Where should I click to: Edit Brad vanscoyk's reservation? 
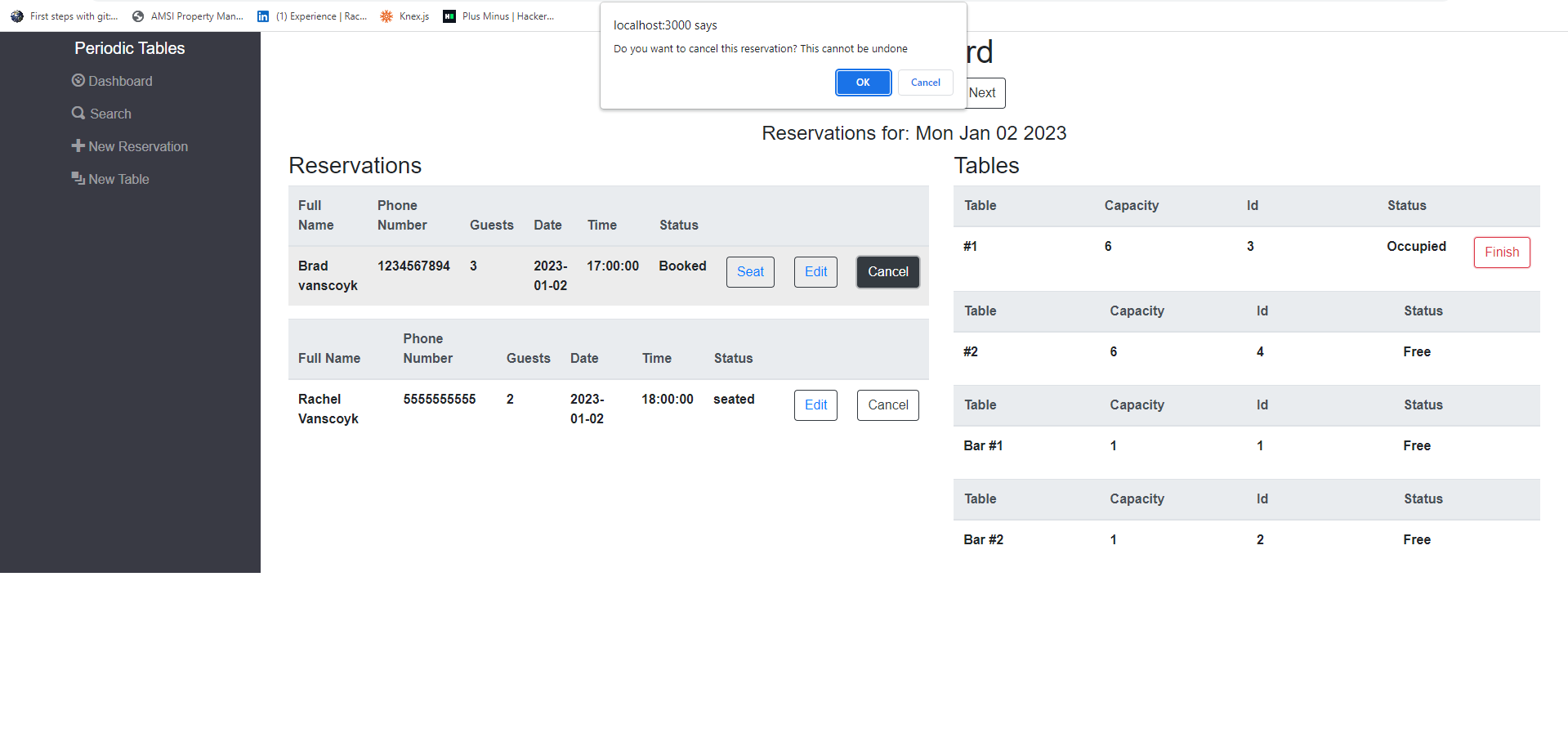pos(815,271)
